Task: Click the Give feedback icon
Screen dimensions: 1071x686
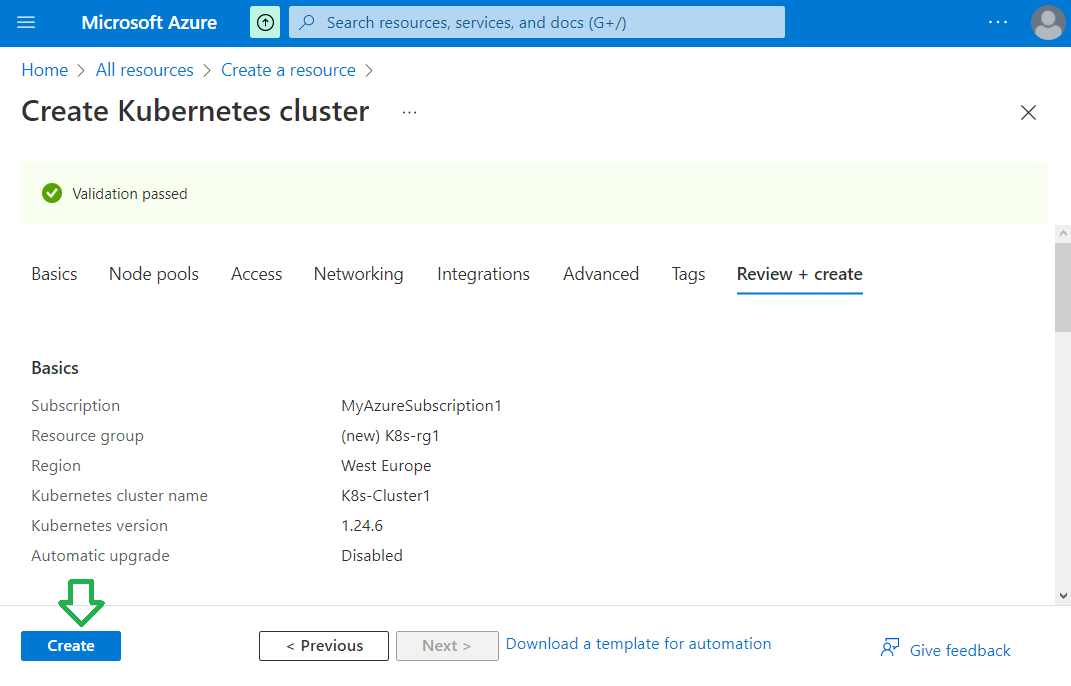Action: coord(889,649)
